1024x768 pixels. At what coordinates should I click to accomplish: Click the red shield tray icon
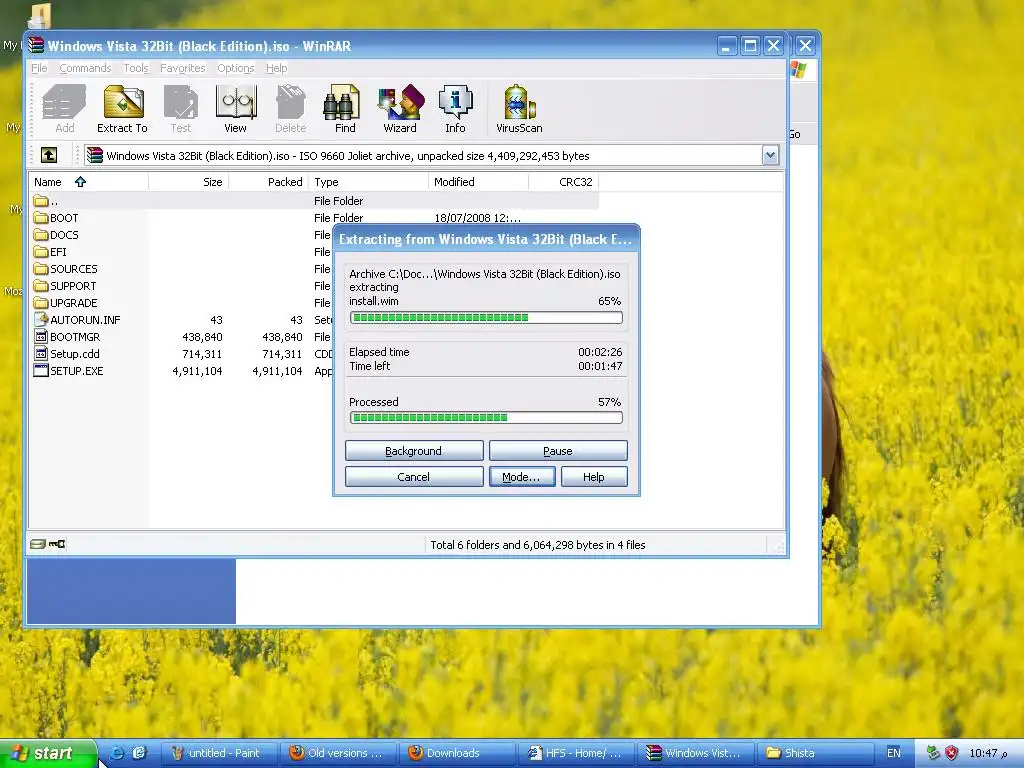(x=952, y=753)
